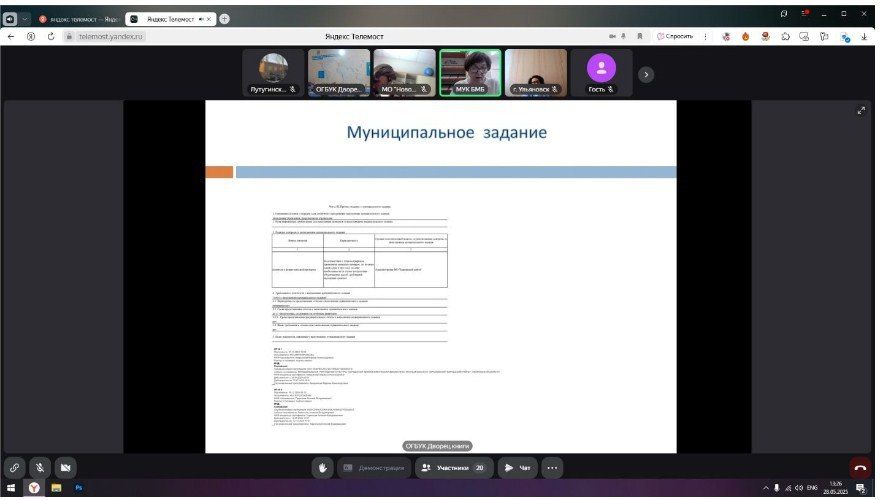Open the Windows Start menu

click(x=11, y=488)
